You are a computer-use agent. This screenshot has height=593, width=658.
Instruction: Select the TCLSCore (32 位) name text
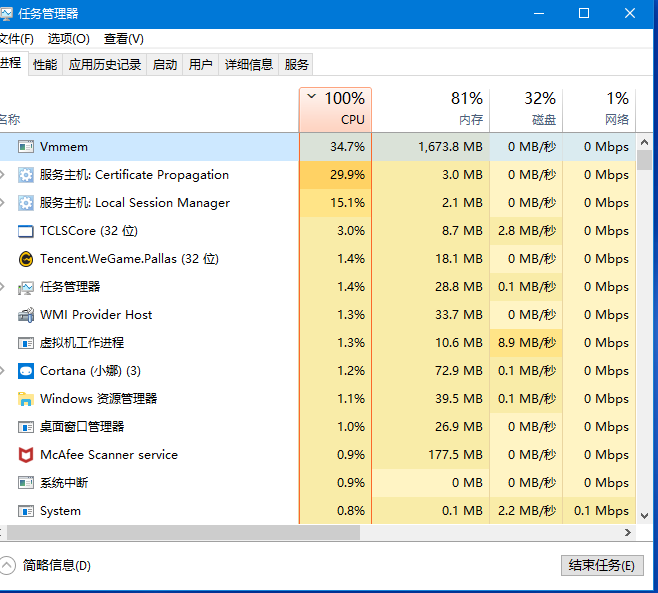click(89, 231)
